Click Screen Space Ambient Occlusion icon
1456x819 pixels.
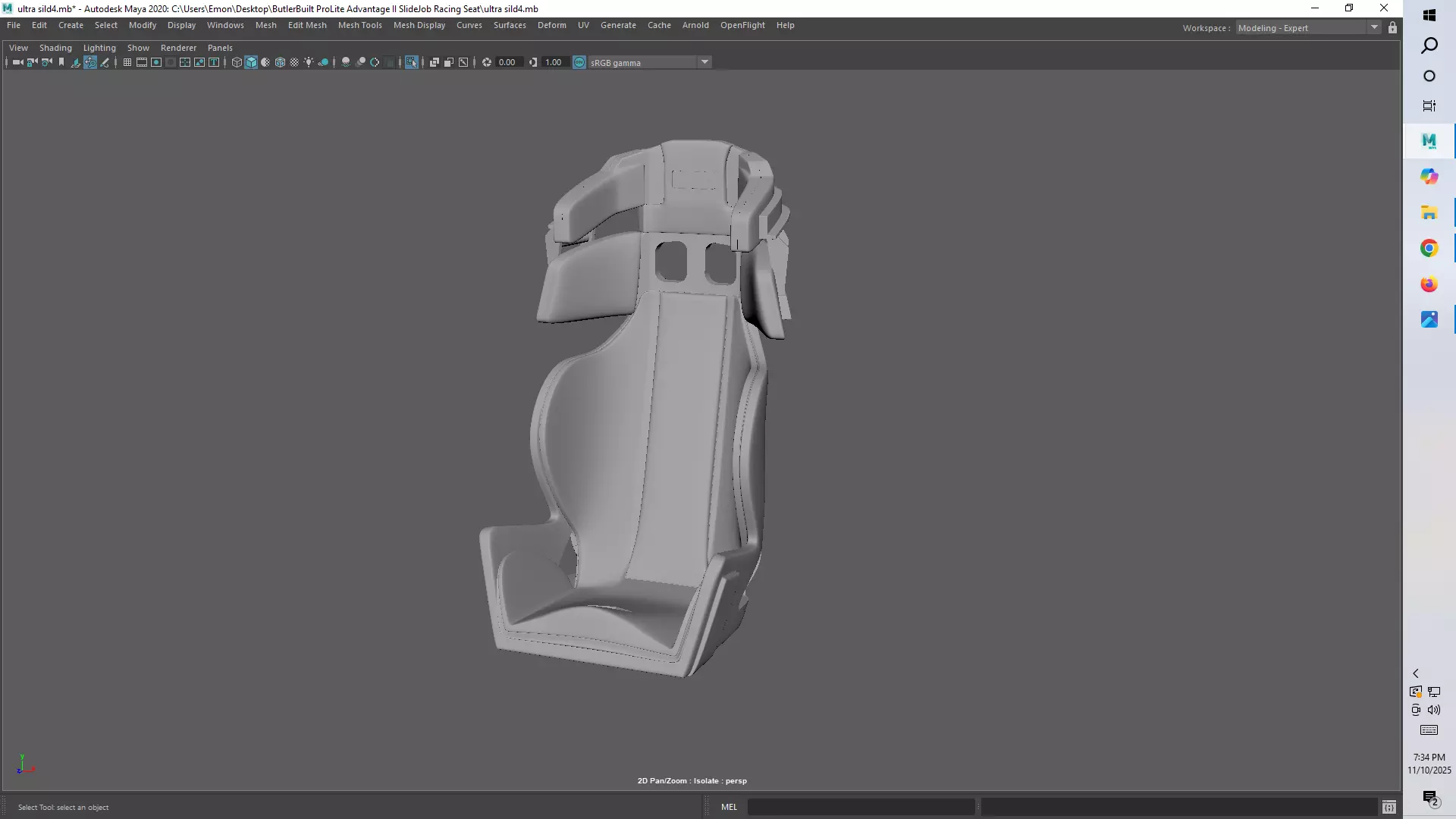[346, 62]
